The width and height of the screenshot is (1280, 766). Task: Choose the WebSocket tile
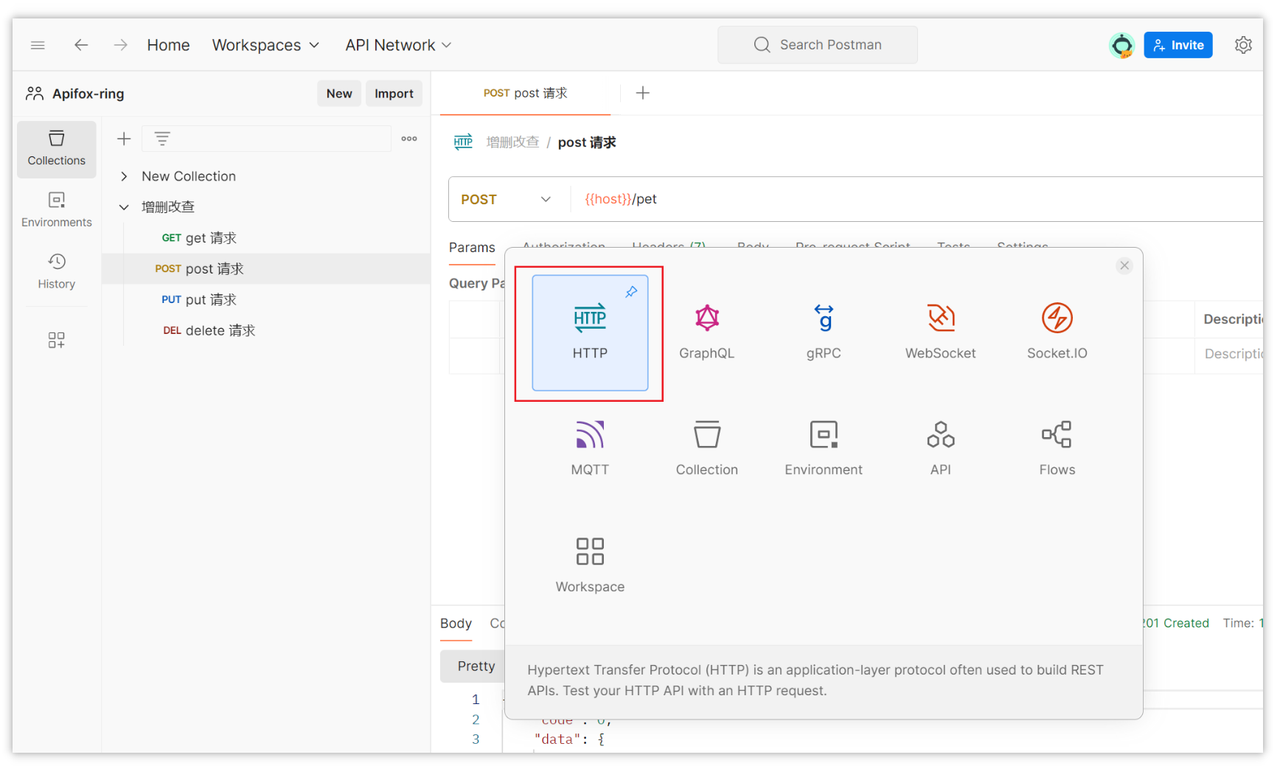click(941, 333)
